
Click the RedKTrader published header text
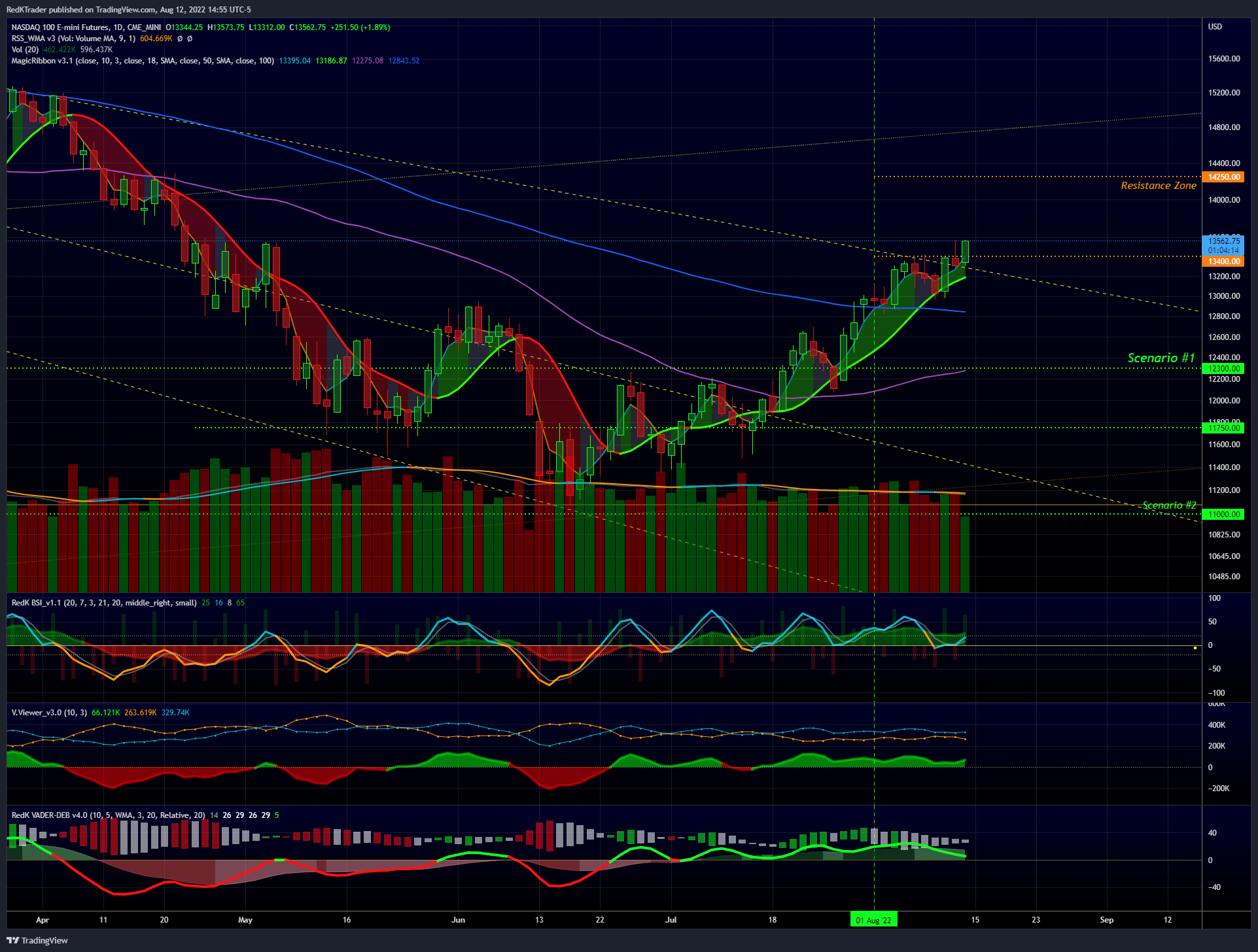129,9
